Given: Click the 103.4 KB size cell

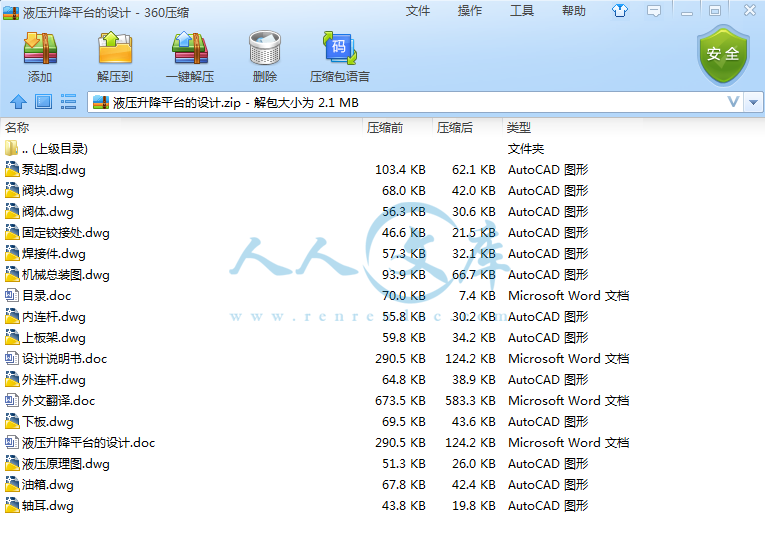Looking at the screenshot, I should click(400, 170).
